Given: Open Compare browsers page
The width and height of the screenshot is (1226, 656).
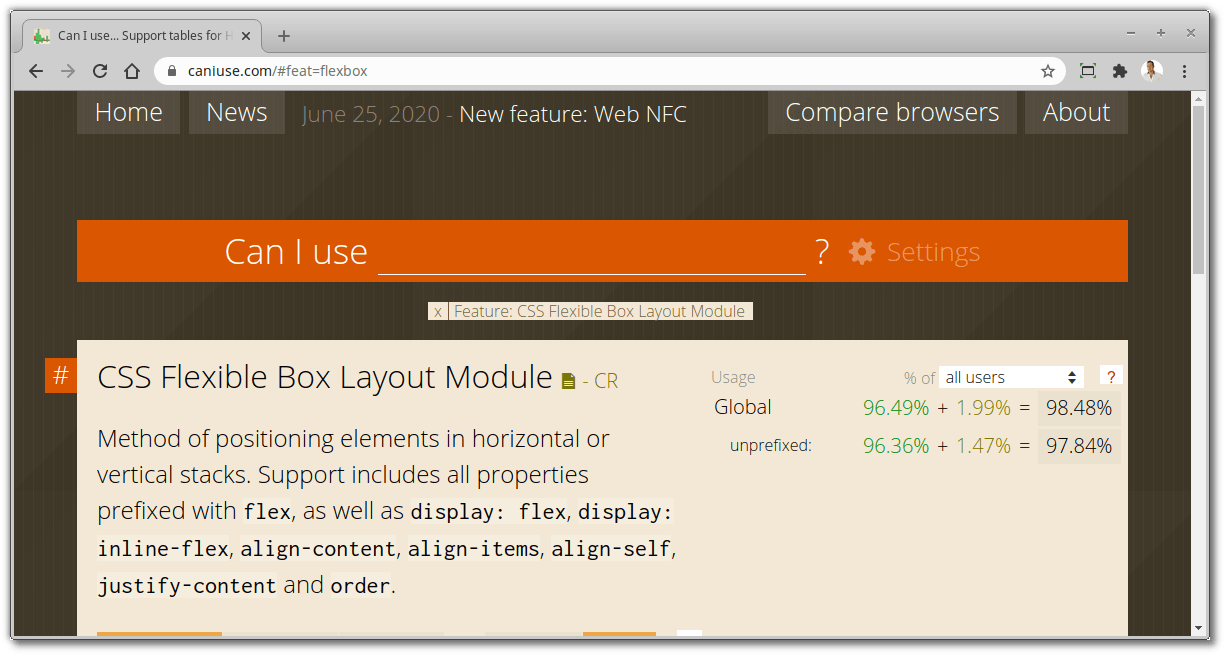Looking at the screenshot, I should [x=892, y=112].
